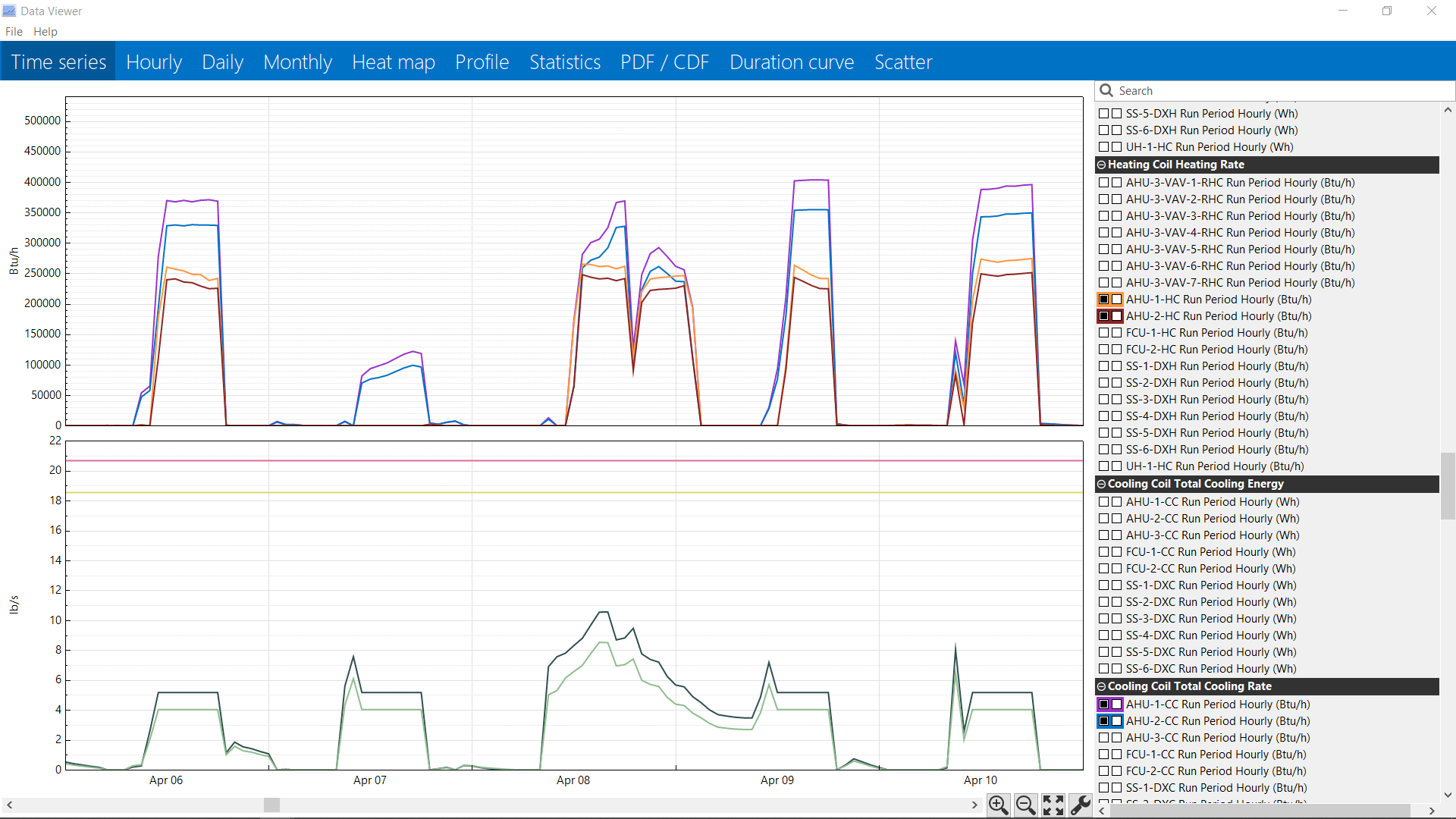Viewport: 1456px width, 819px height.
Task: Check first checkbox of AHU-3-CC (Btu/h)
Action: (1104, 738)
